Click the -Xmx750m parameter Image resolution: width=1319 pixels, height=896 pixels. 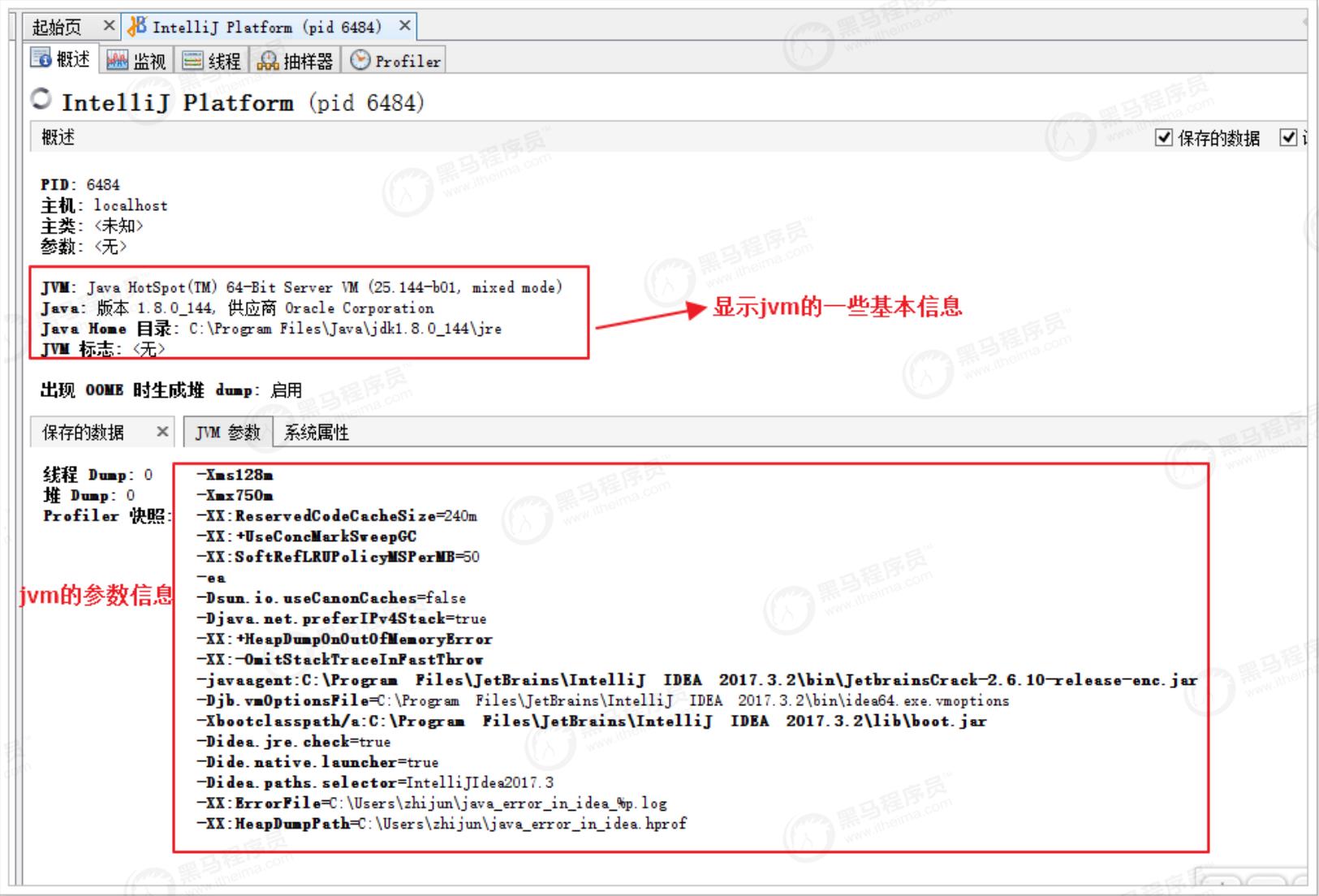point(235,495)
